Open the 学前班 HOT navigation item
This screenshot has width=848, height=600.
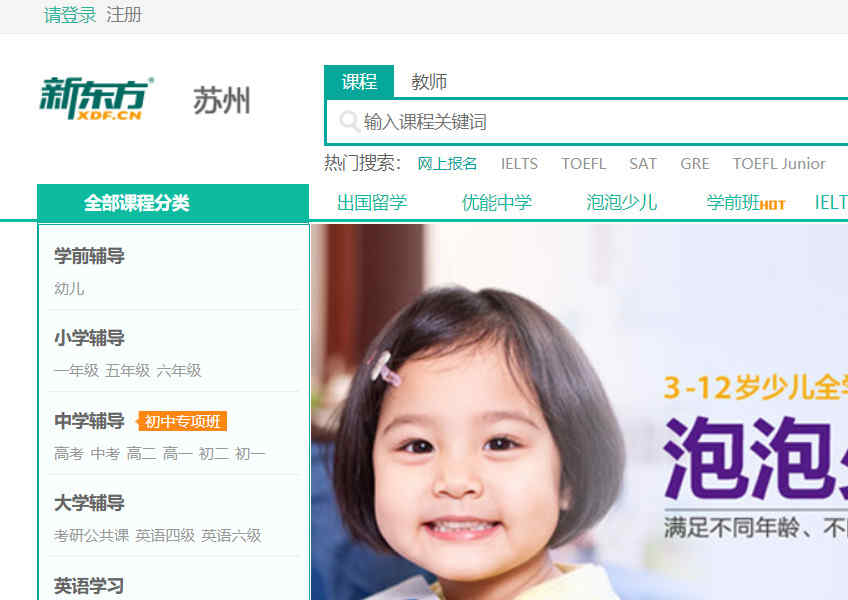[746, 203]
